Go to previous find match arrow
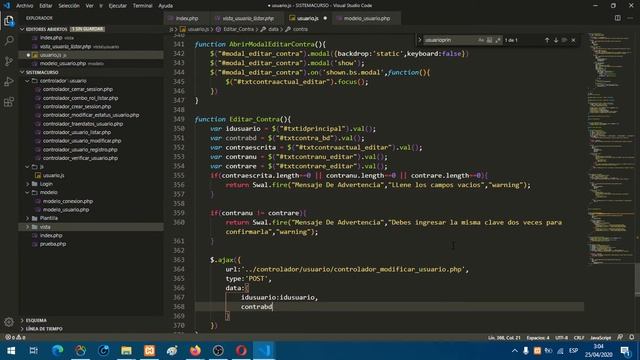This screenshot has width=640, height=360. (547, 40)
